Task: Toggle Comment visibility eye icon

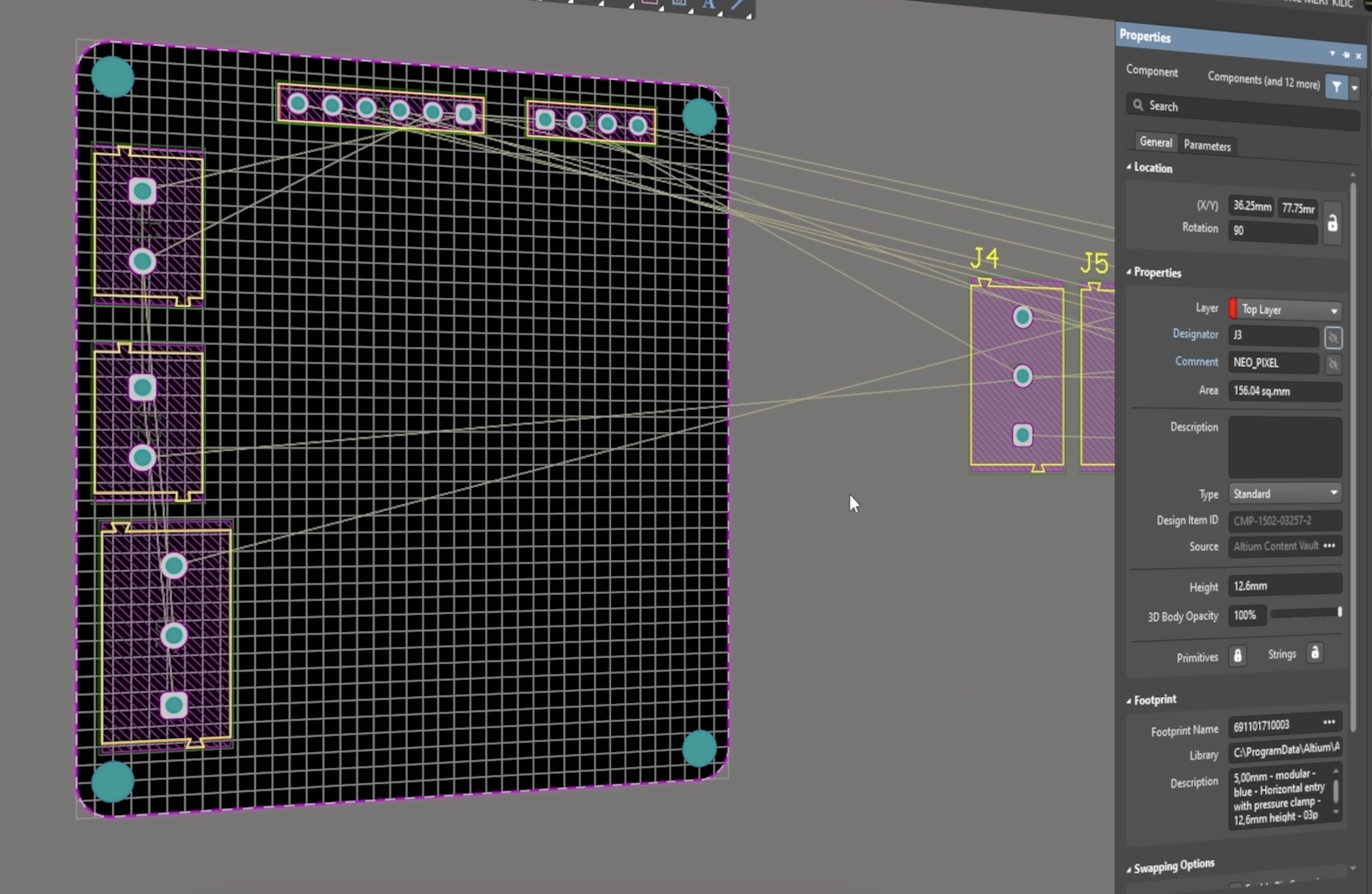Action: click(x=1333, y=365)
